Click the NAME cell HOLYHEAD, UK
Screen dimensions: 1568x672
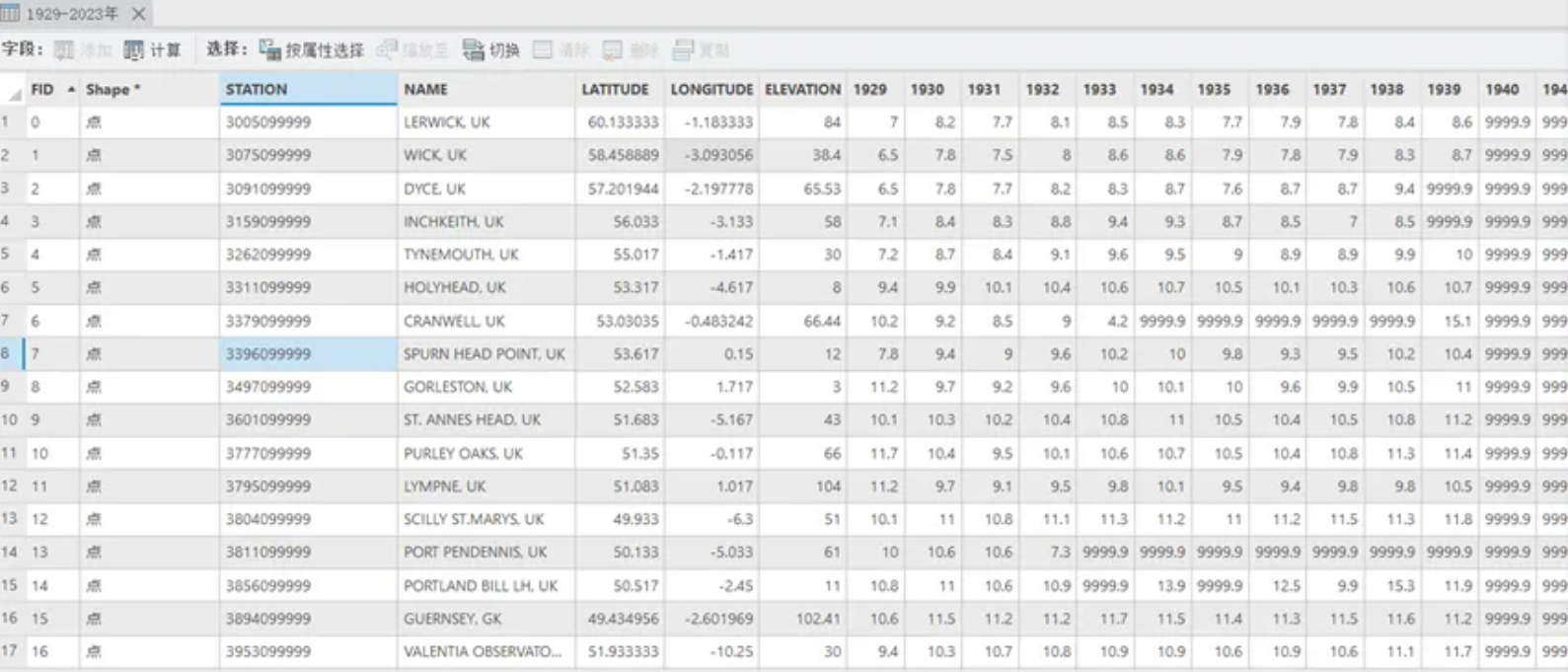[486, 287]
